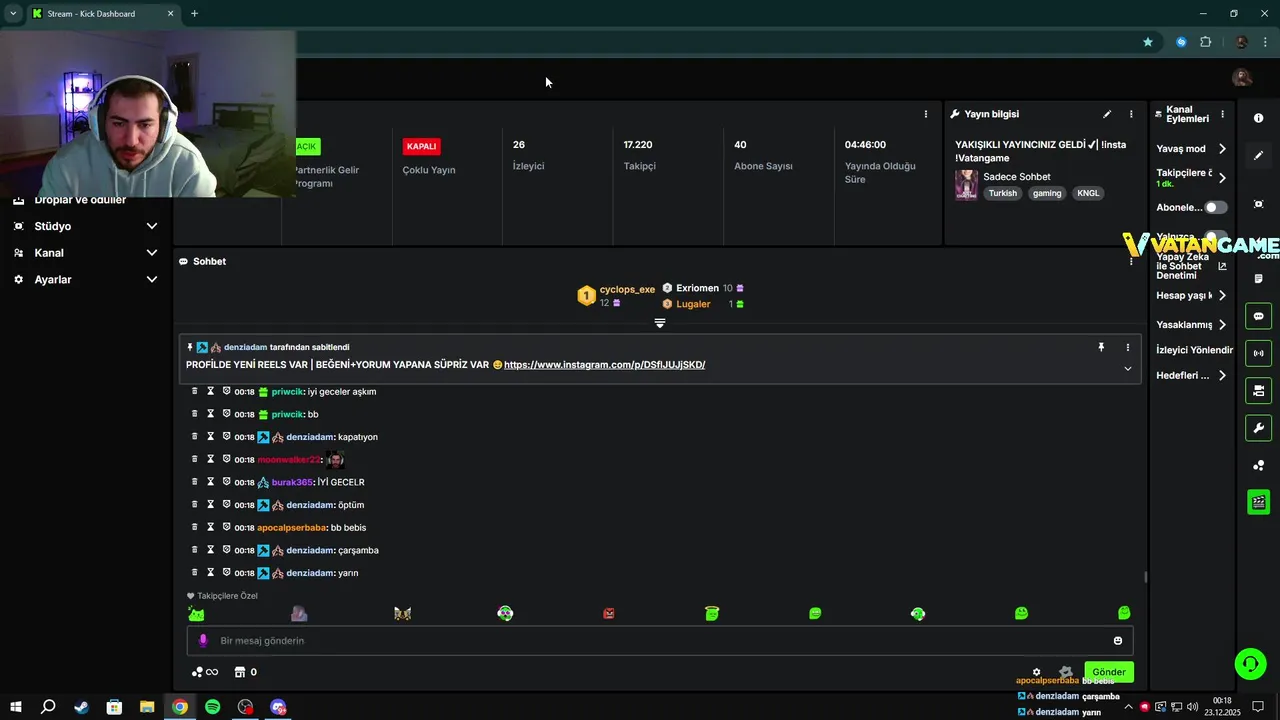This screenshot has height=720, width=1280.
Task: Ban burak365 using the shield icon
Action: coord(226,482)
